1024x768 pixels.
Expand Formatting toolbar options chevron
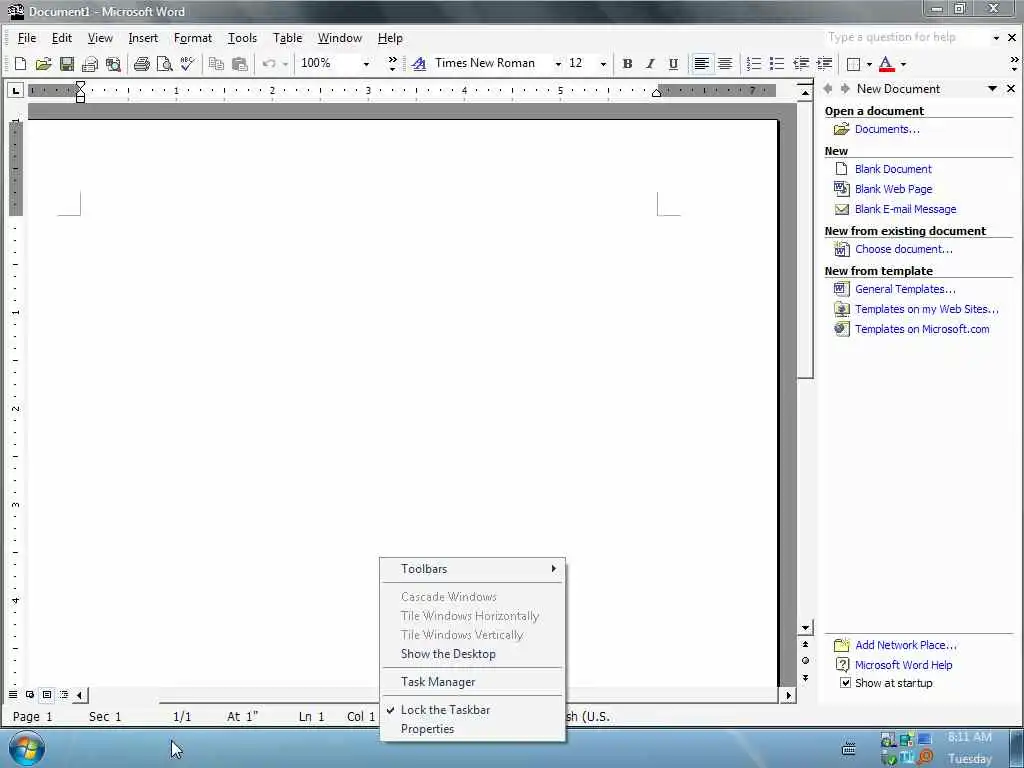[1014, 63]
